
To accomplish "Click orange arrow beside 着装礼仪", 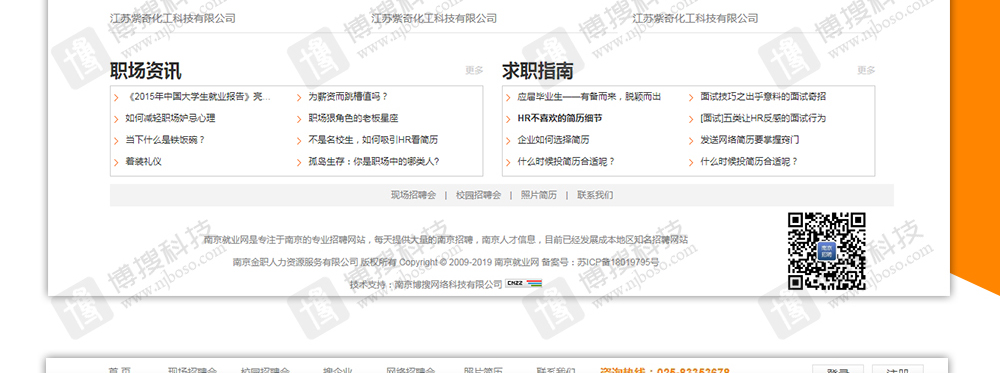I will pos(116,163).
